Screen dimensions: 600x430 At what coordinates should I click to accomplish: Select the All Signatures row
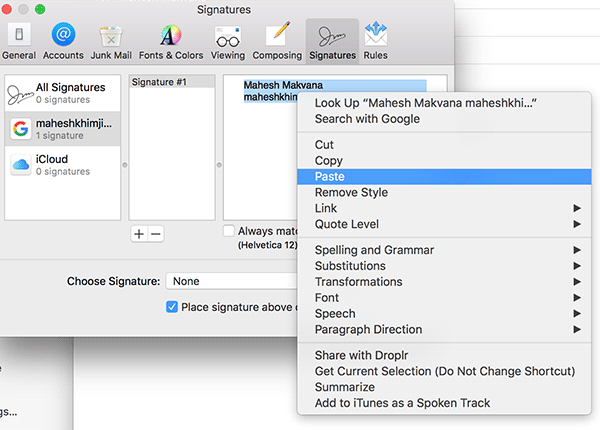point(63,93)
